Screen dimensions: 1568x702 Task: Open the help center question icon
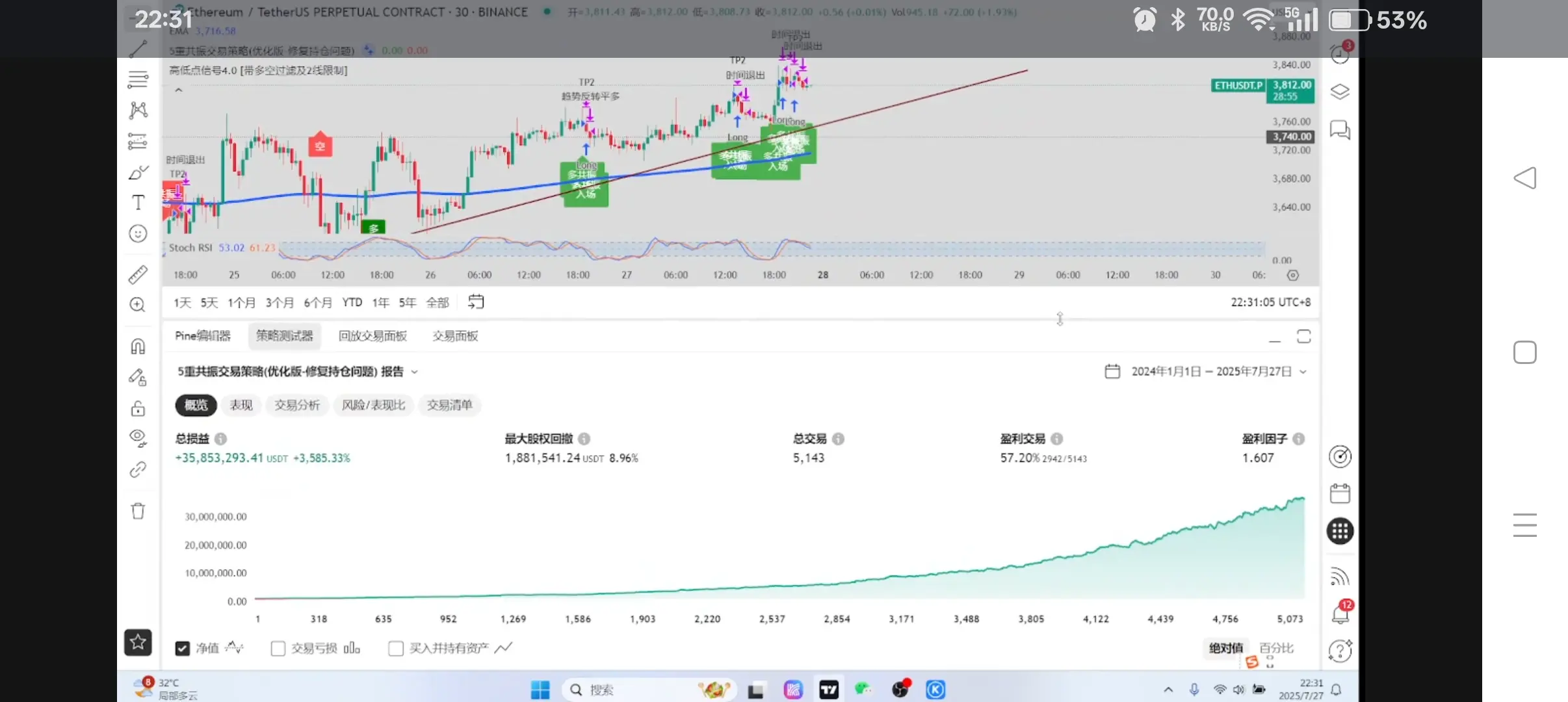pyautogui.click(x=1340, y=651)
